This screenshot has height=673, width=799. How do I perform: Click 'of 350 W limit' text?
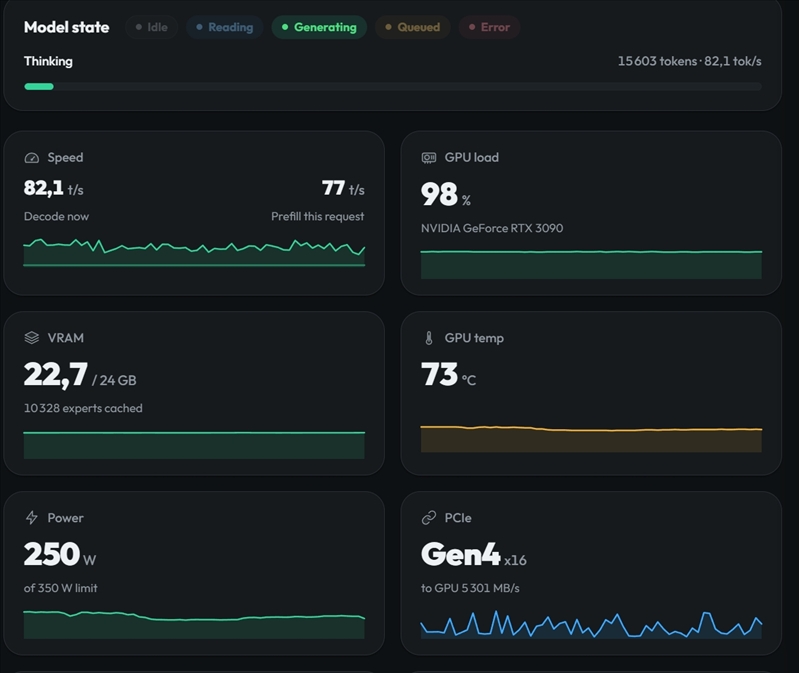tap(61, 588)
